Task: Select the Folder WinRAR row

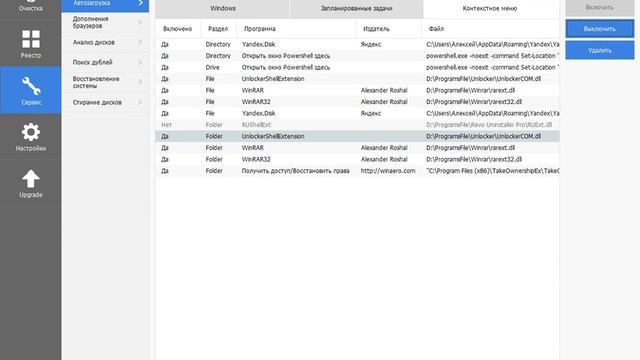Action: [x=358, y=148]
